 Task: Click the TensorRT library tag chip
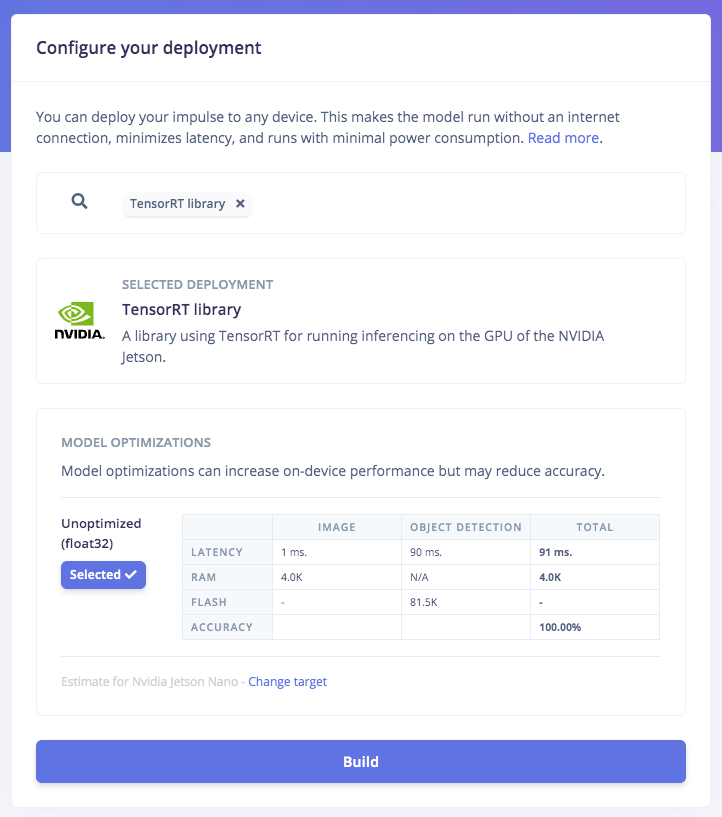click(x=187, y=204)
